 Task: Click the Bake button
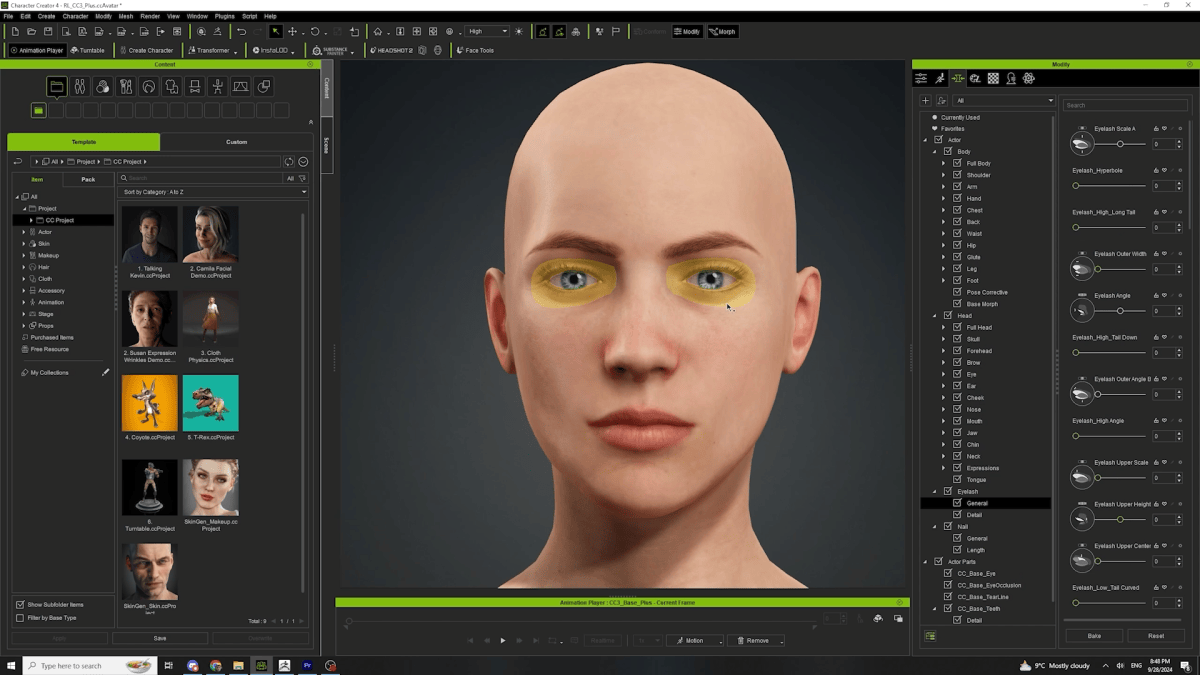tap(1094, 636)
